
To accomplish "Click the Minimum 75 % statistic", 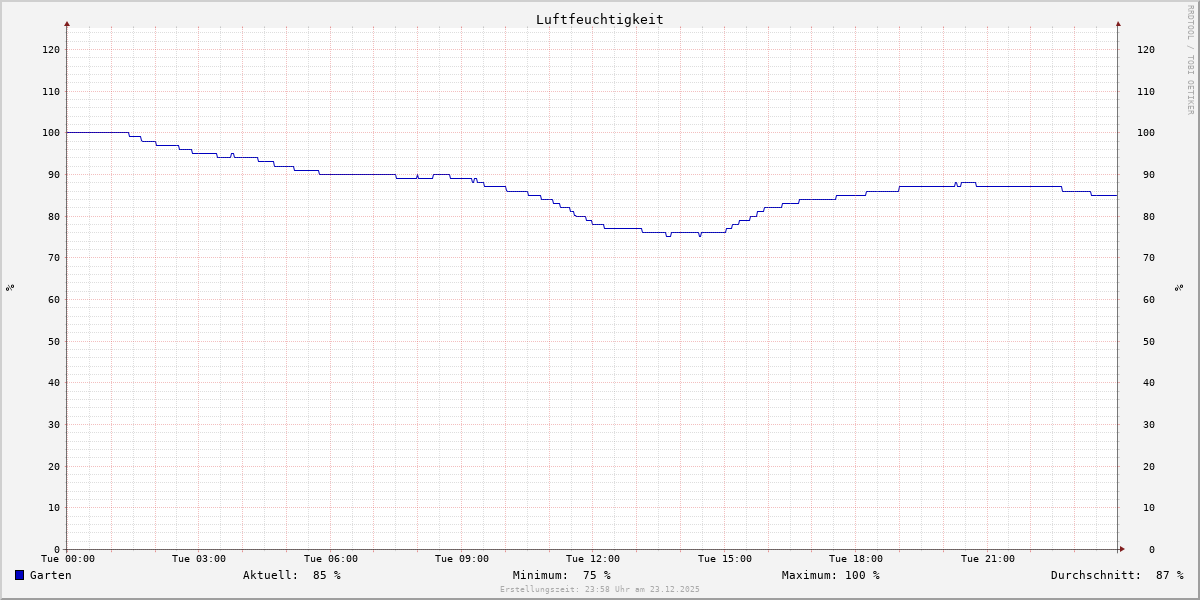I will point(561,575).
